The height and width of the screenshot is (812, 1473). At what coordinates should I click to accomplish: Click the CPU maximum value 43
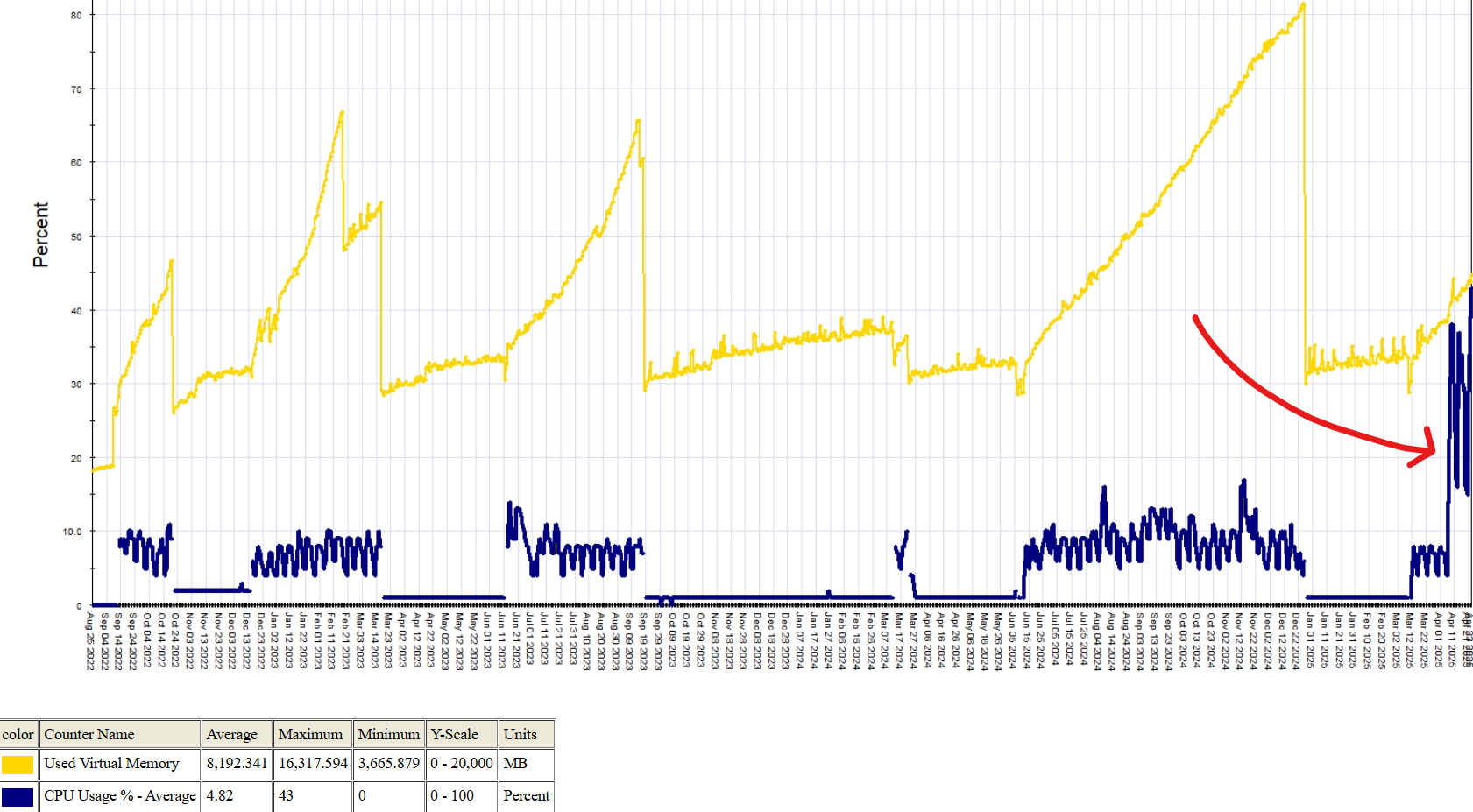pos(286,795)
